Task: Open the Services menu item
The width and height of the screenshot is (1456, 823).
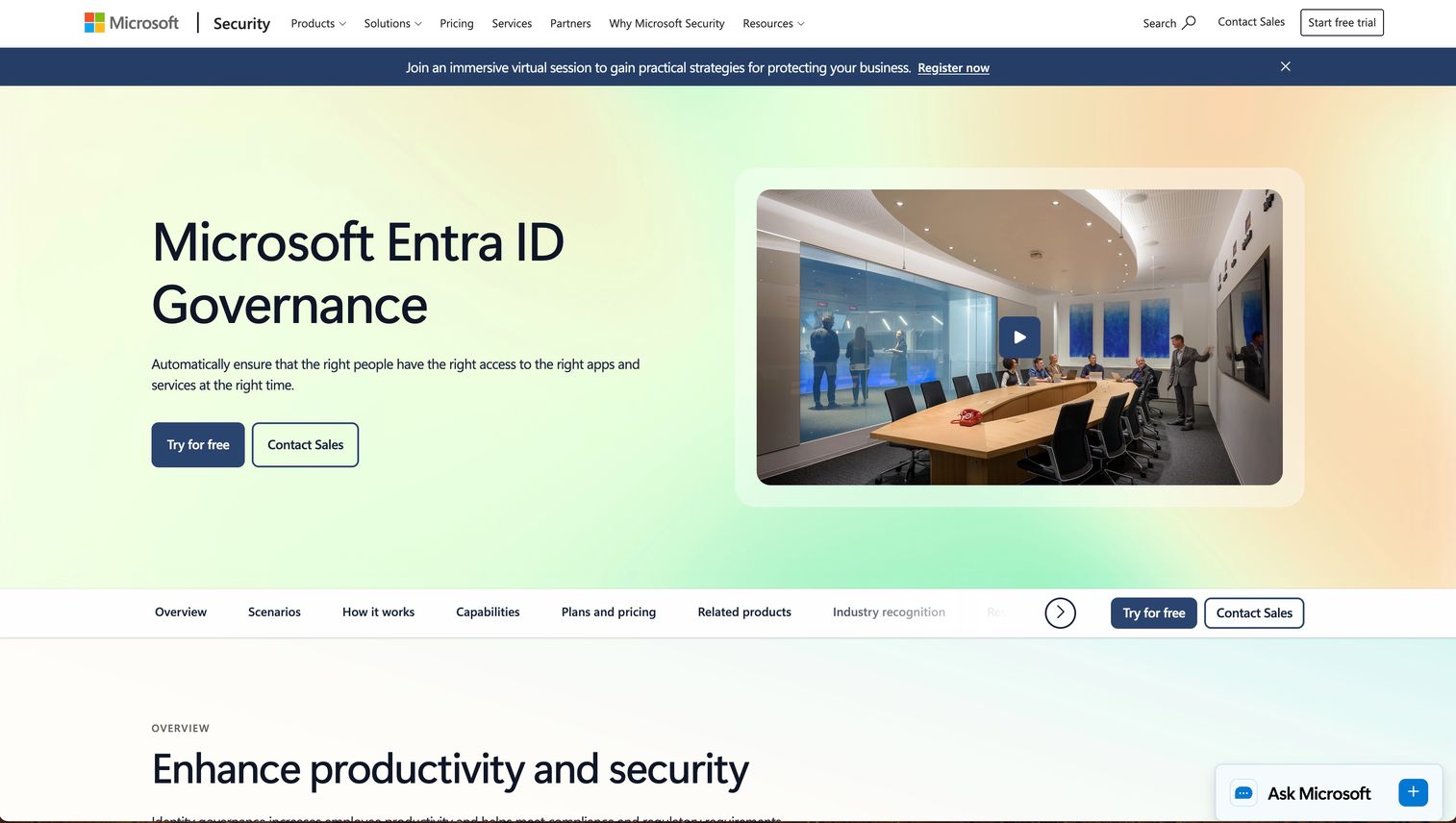Action: 512,23
